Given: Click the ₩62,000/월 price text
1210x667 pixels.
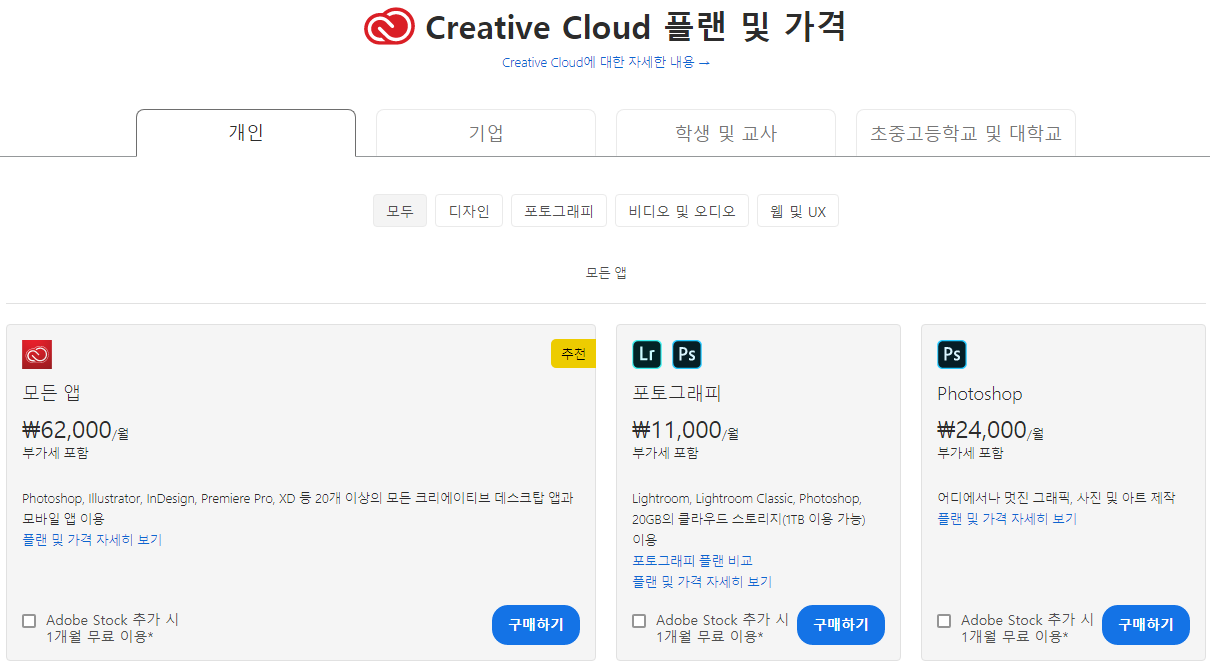Looking at the screenshot, I should click(x=75, y=431).
